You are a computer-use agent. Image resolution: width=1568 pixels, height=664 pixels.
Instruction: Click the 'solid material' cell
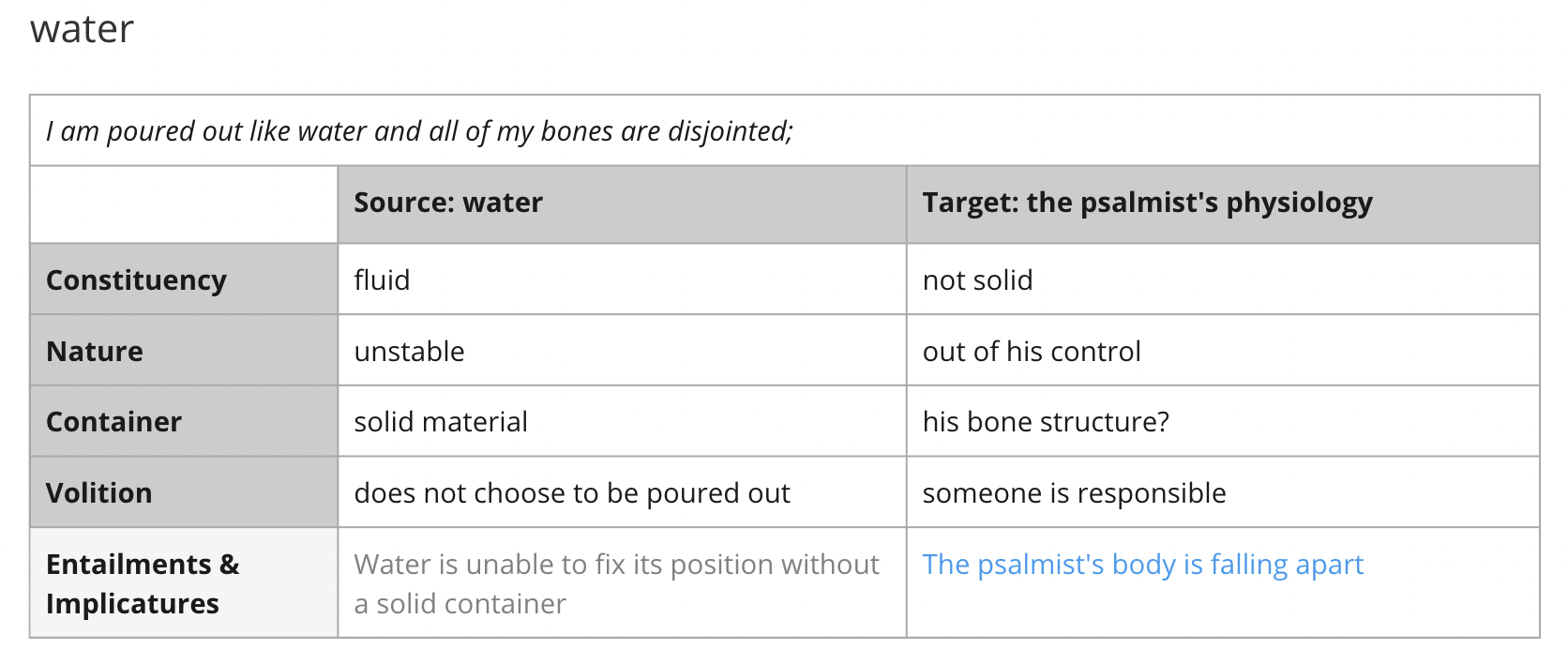[x=622, y=421]
